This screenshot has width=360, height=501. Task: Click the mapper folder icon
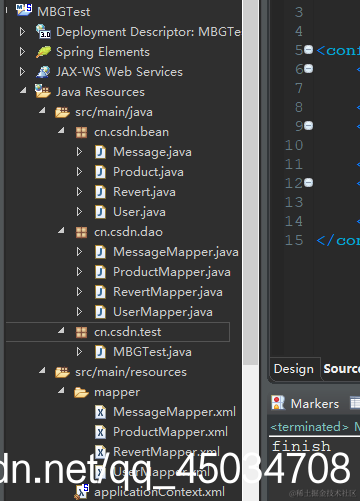click(81, 392)
